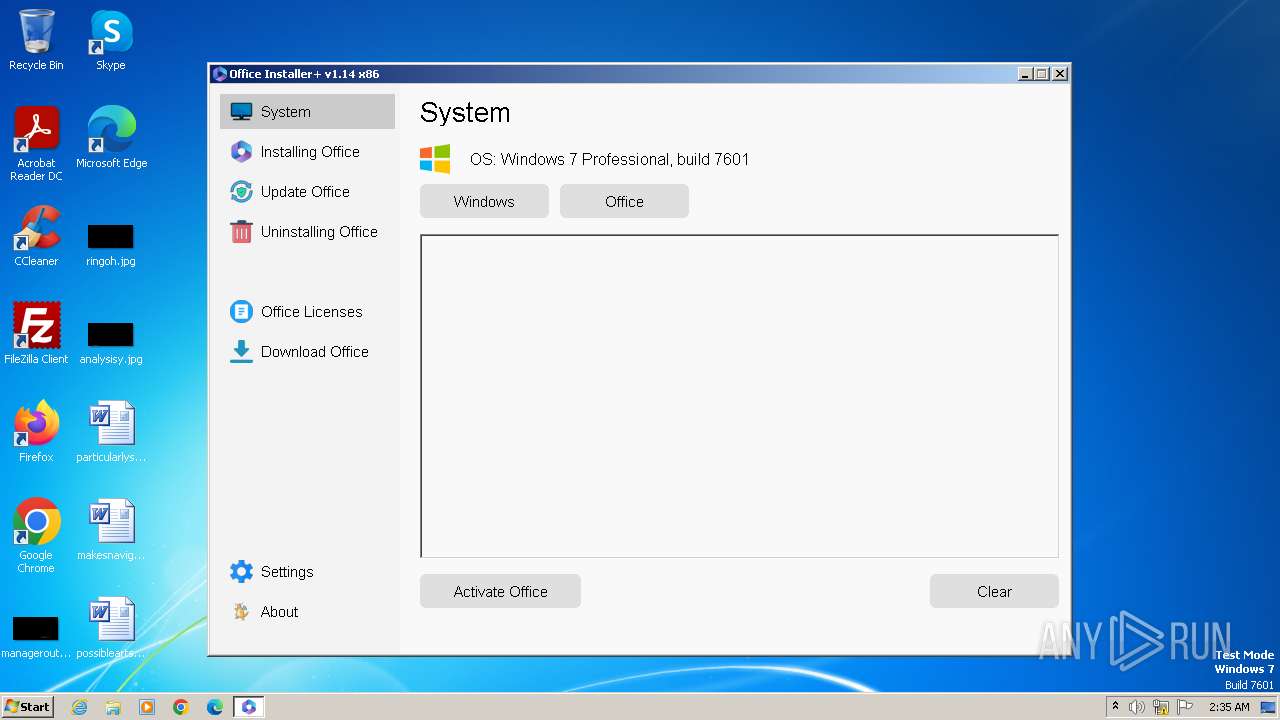Image resolution: width=1280 pixels, height=720 pixels.
Task: Click the Download Office arrow icon
Action: tap(241, 352)
